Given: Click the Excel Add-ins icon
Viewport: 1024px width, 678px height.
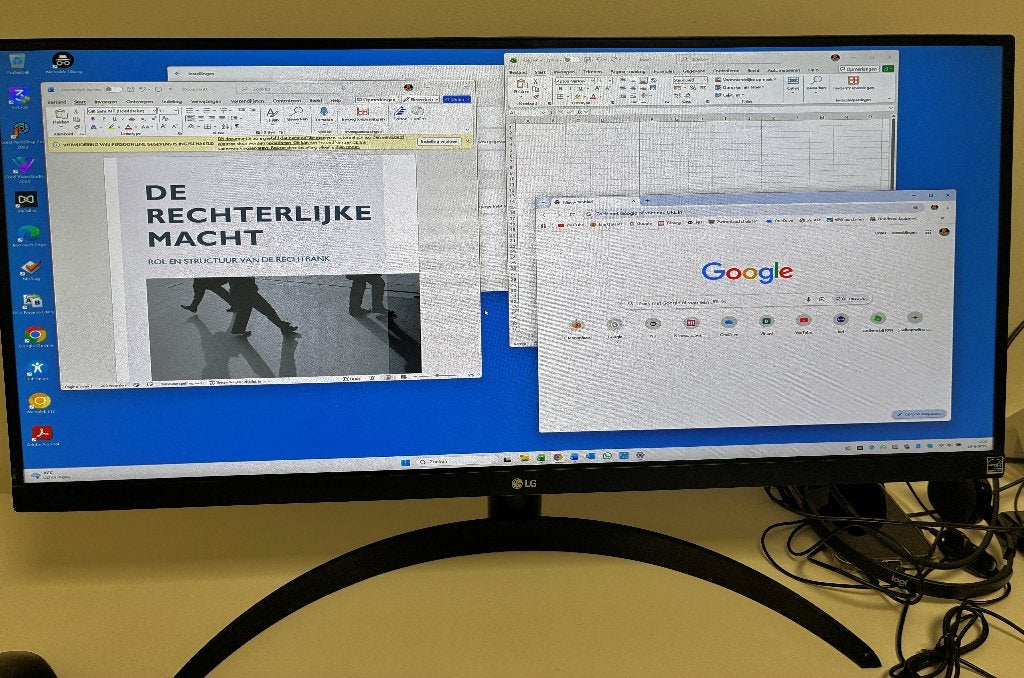Looking at the screenshot, I should coord(853,82).
